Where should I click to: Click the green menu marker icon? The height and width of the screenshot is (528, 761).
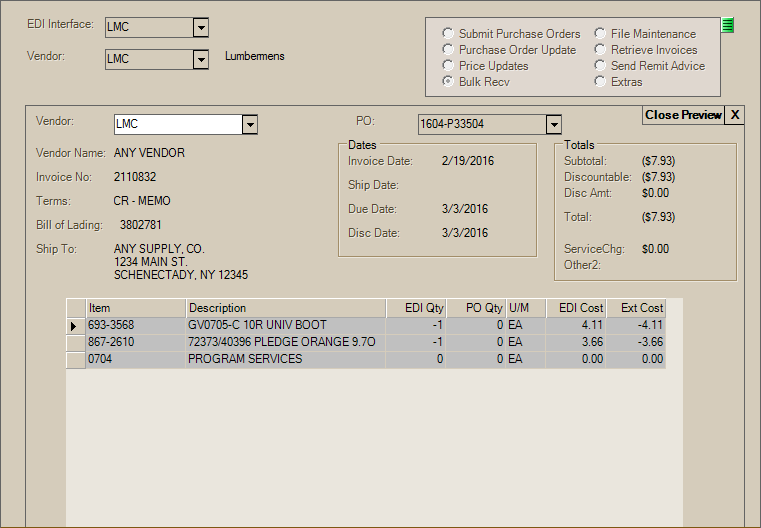point(727,25)
